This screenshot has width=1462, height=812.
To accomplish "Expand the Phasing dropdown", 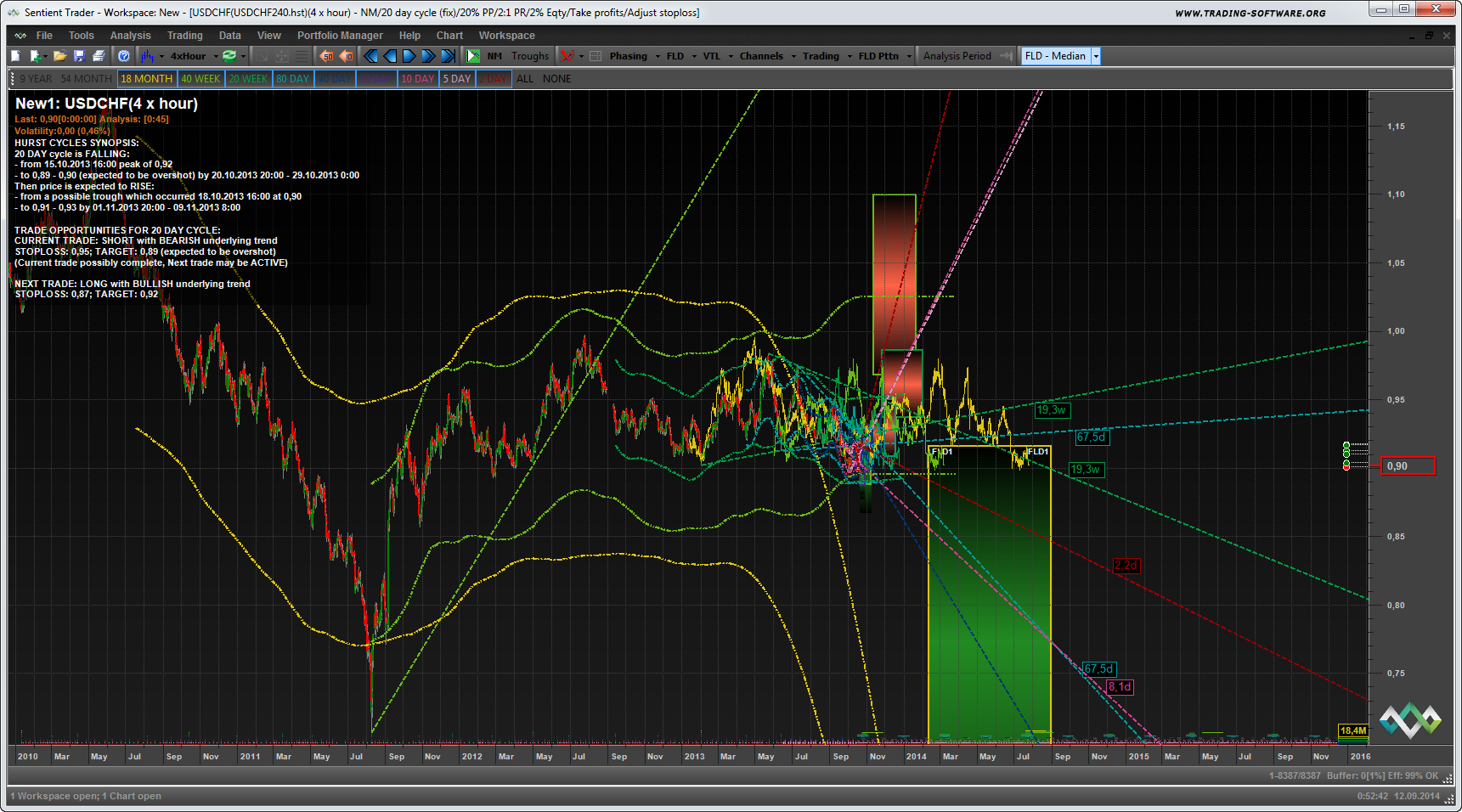I will pos(634,56).
